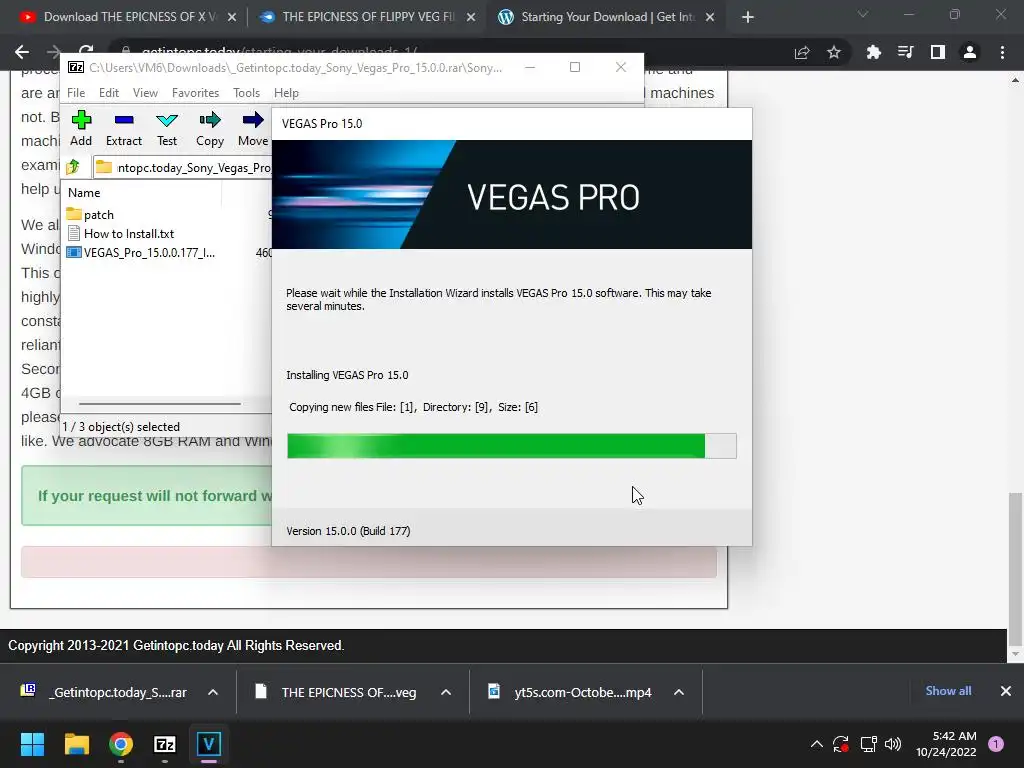Viewport: 1024px width, 768px height.
Task: Open the Chrome extensions puzzle icon
Action: [x=873, y=52]
